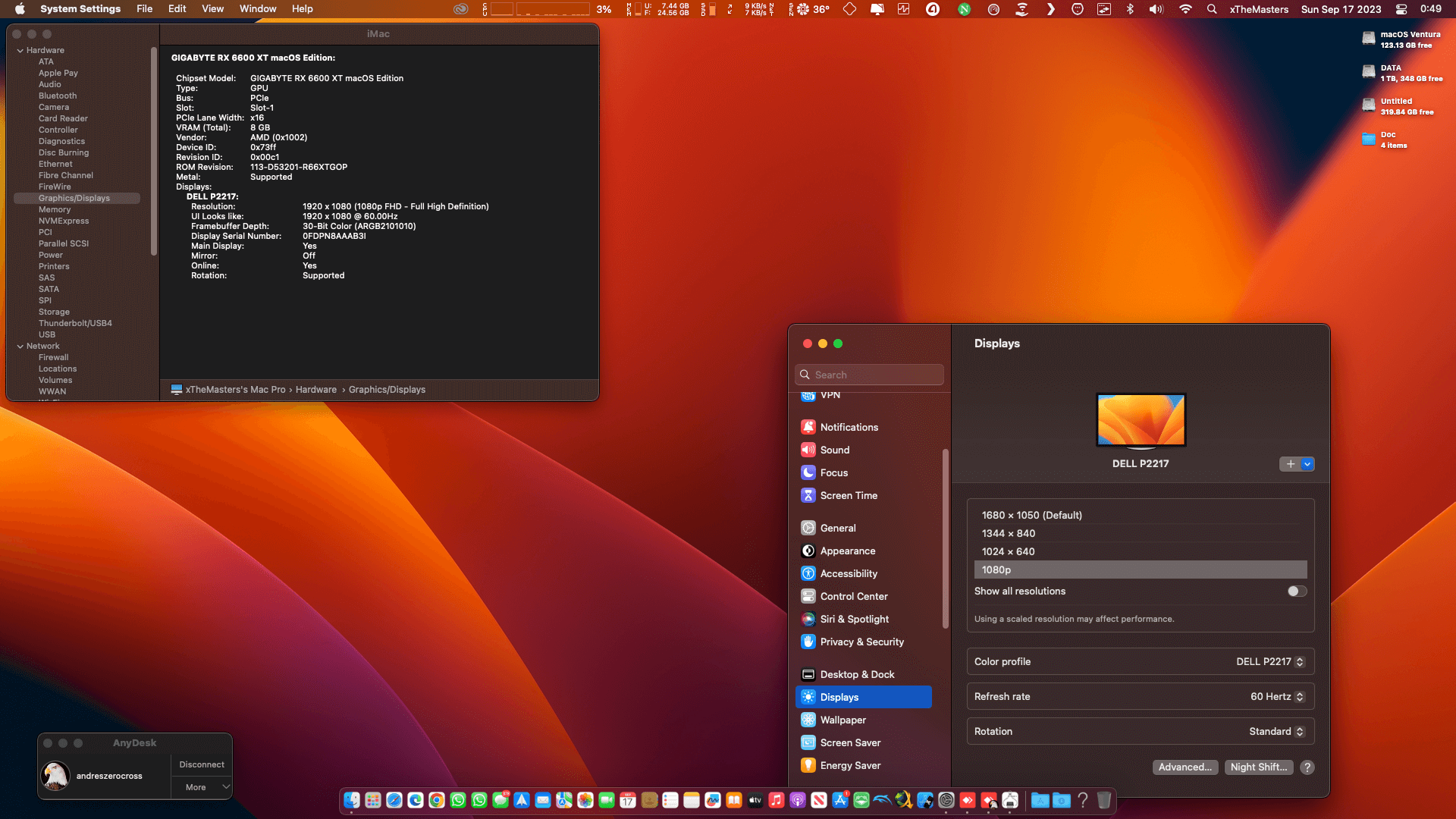Open the Refresh rate dropdown

tap(1278, 697)
